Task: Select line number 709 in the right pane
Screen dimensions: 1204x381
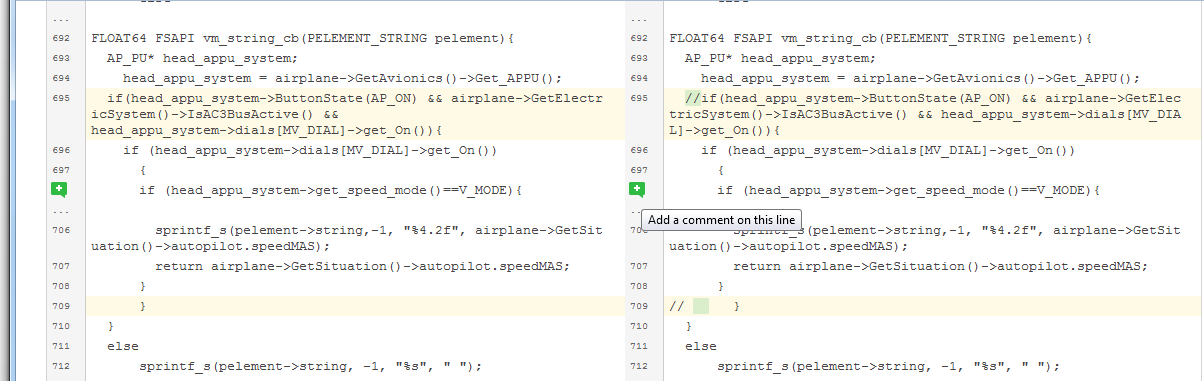Action: click(638, 305)
